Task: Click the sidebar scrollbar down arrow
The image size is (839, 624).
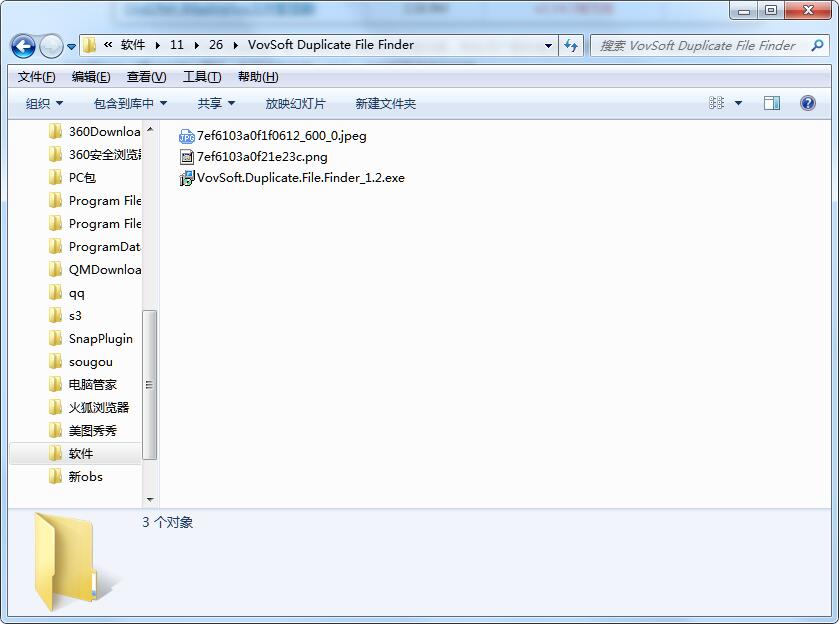Action: pos(150,499)
